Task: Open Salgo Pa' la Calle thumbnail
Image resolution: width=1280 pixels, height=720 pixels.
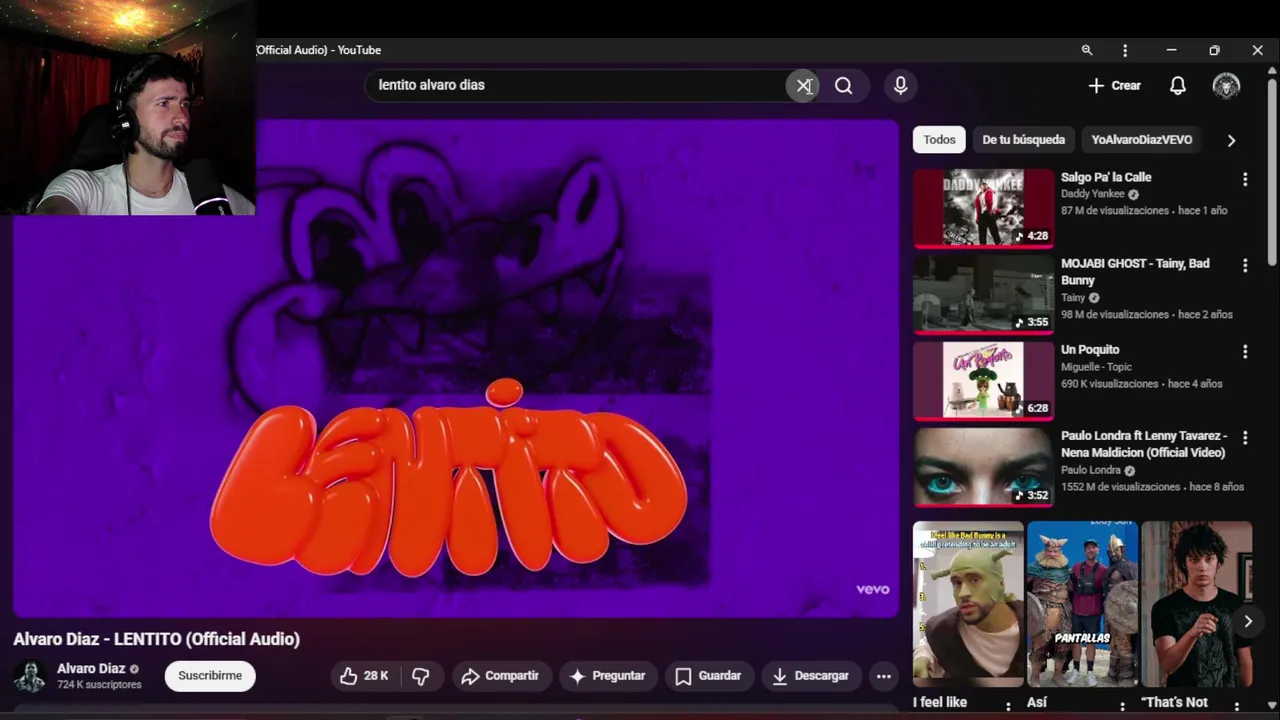Action: pos(983,208)
